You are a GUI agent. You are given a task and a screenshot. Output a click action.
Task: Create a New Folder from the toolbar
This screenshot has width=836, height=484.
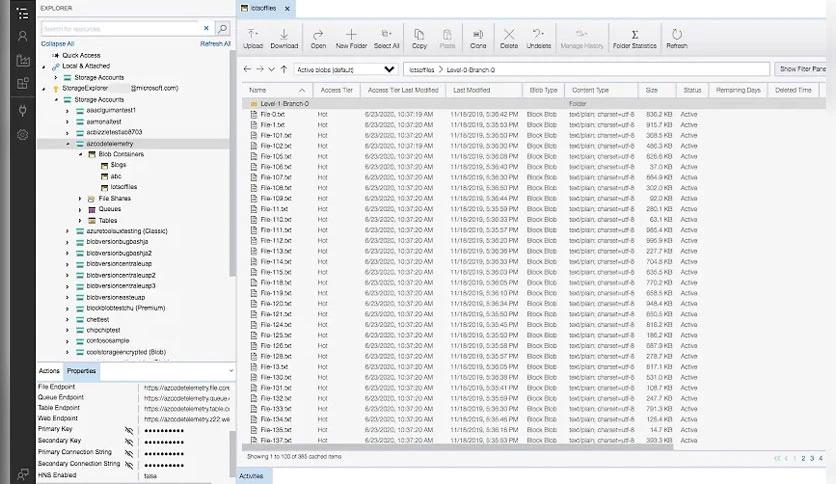(351, 38)
